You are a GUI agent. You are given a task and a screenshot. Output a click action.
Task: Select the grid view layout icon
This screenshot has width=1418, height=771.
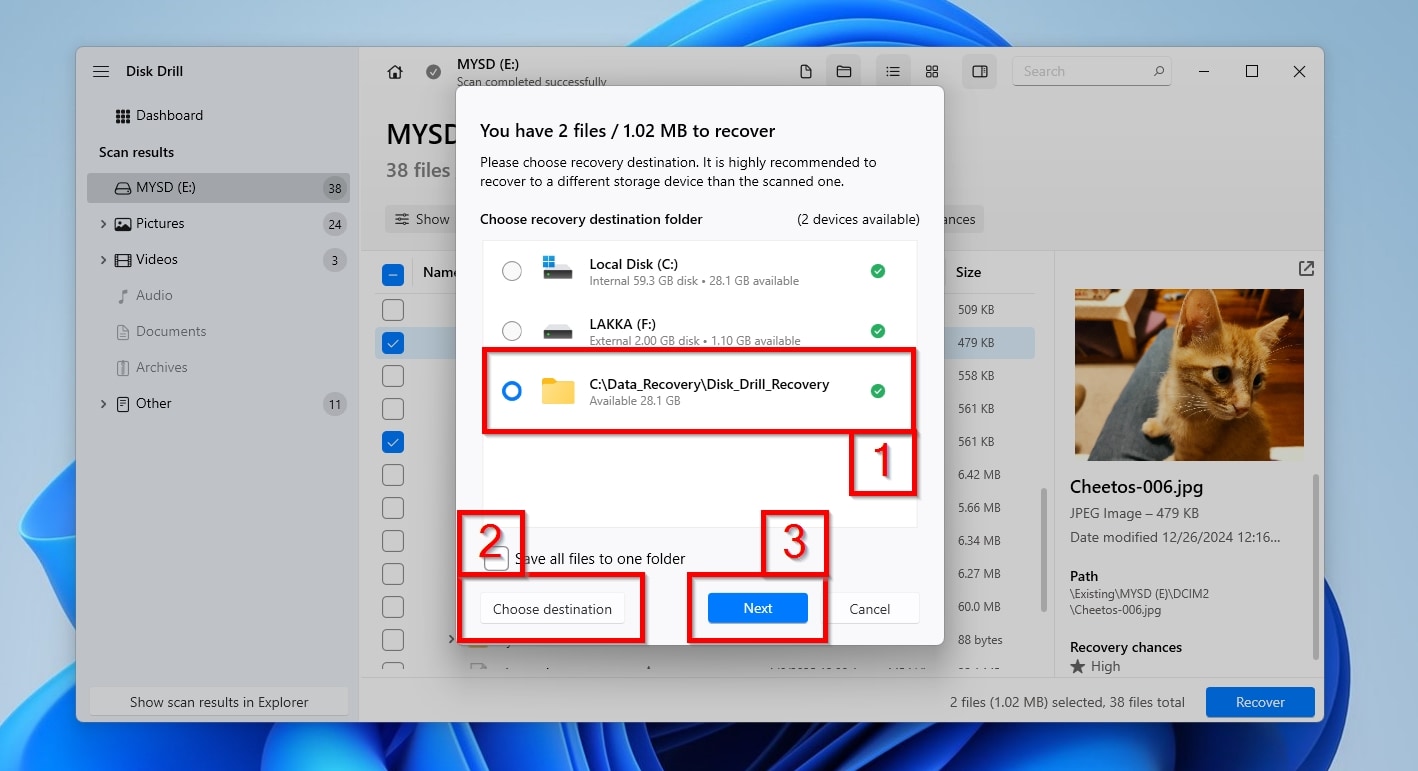click(932, 72)
